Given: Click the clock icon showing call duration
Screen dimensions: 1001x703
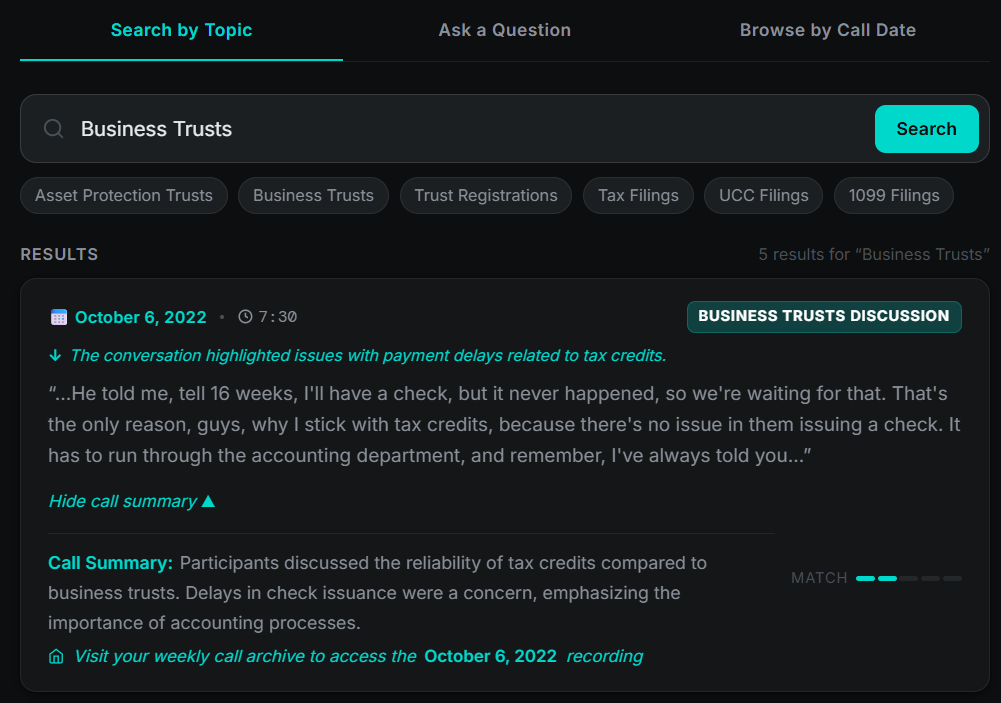Looking at the screenshot, I should pyautogui.click(x=246, y=316).
